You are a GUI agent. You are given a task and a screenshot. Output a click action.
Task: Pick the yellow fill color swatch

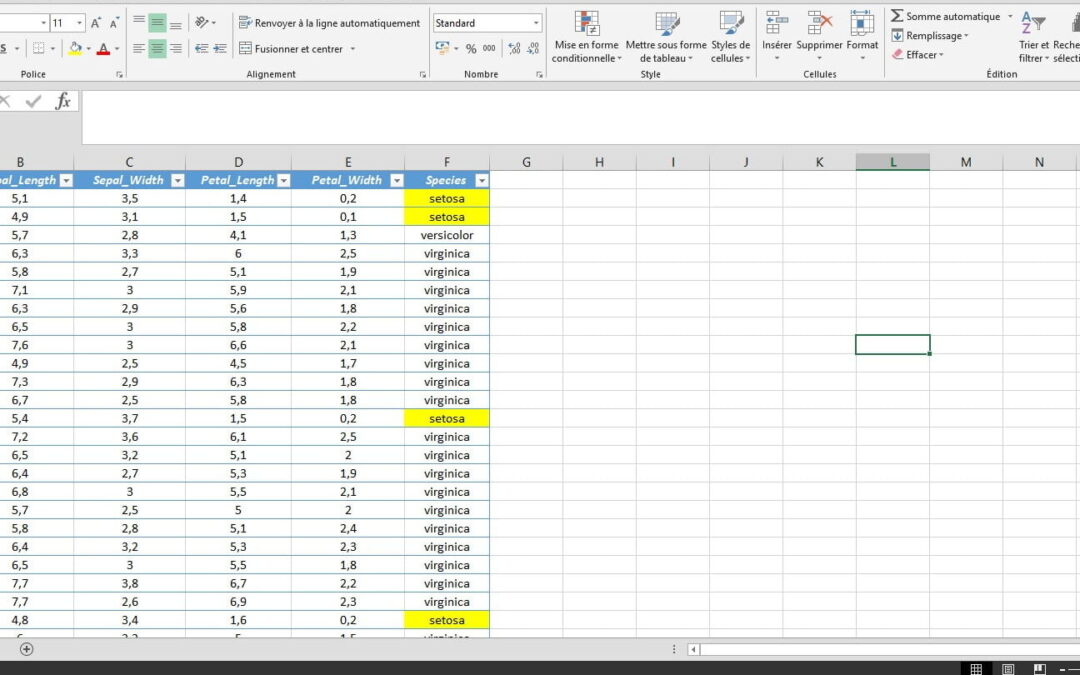coord(76,52)
